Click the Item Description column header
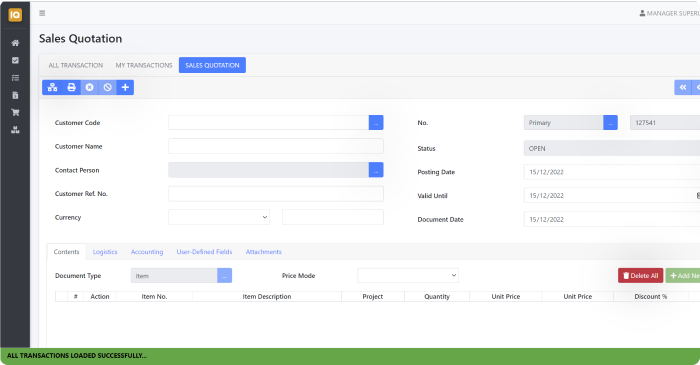This screenshot has width=700, height=365. coord(267,297)
